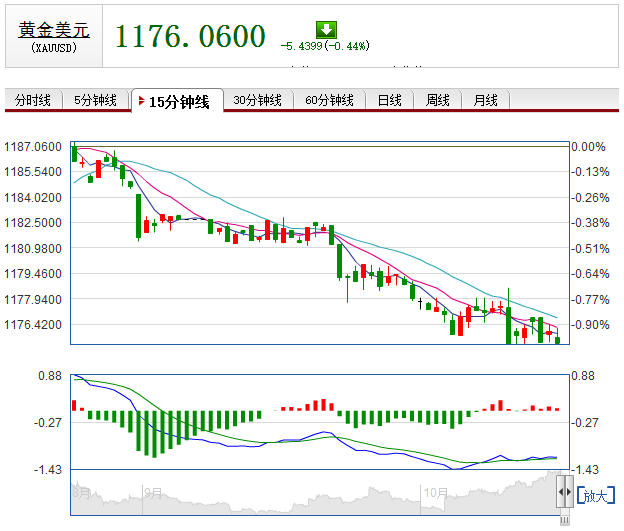Click the 1187.0600 price axis label
This screenshot has height=531, width=624.
pyautogui.click(x=33, y=146)
